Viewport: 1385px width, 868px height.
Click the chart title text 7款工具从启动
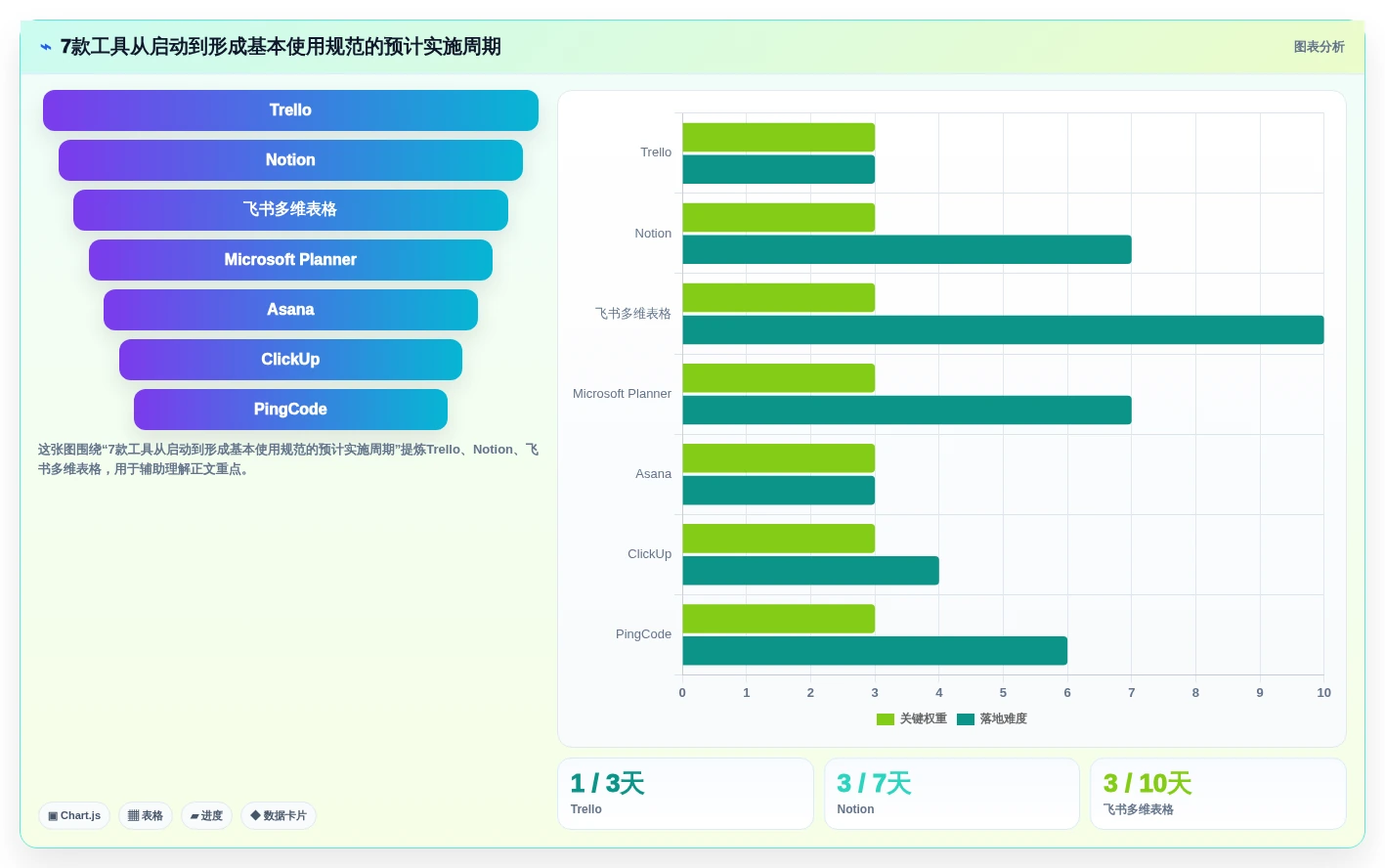[281, 47]
